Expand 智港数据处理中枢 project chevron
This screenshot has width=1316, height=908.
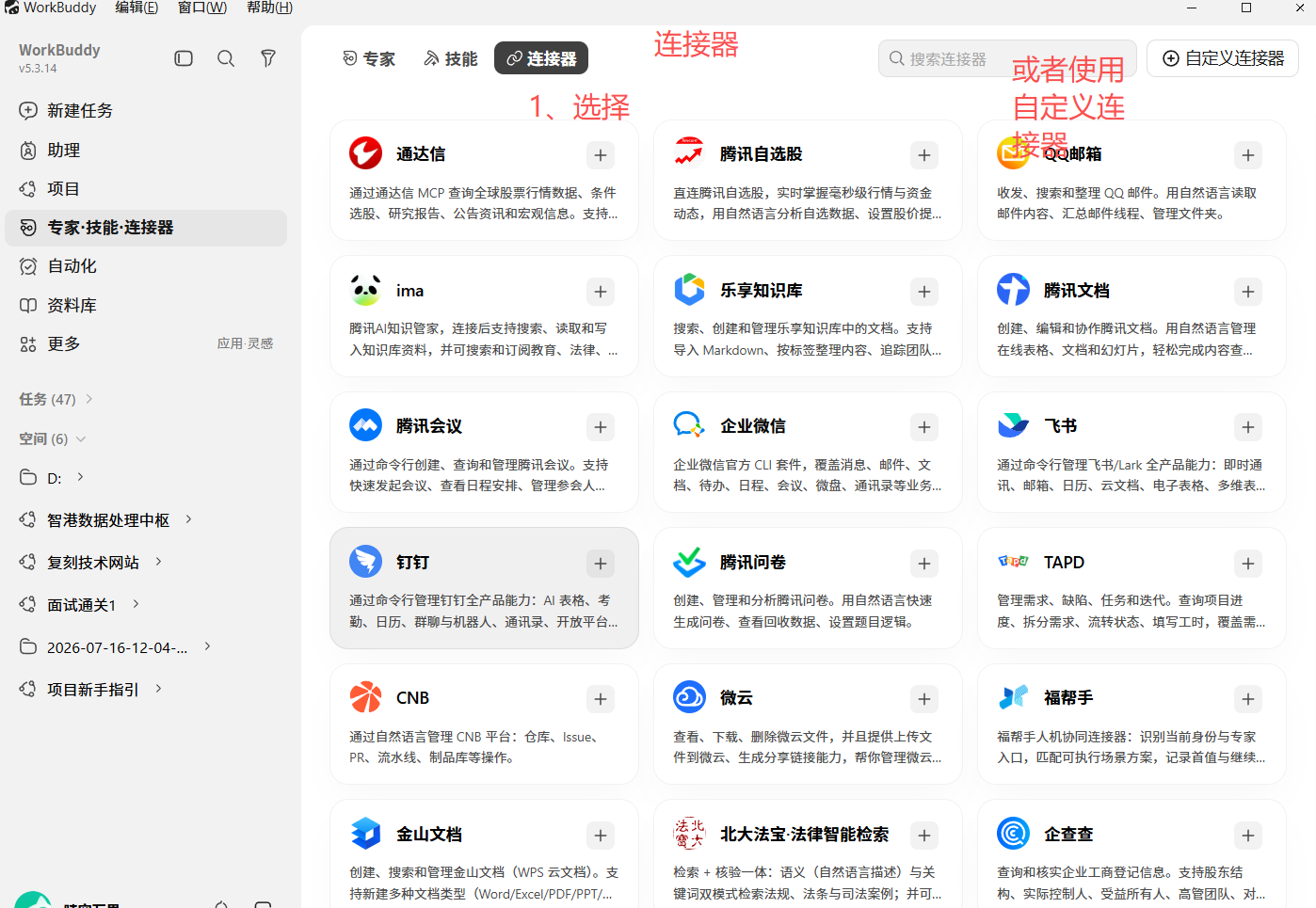188,519
